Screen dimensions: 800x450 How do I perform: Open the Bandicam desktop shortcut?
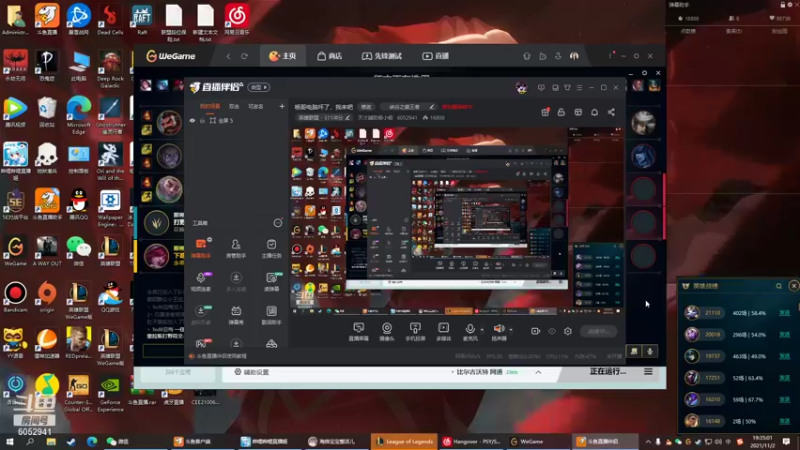click(15, 297)
